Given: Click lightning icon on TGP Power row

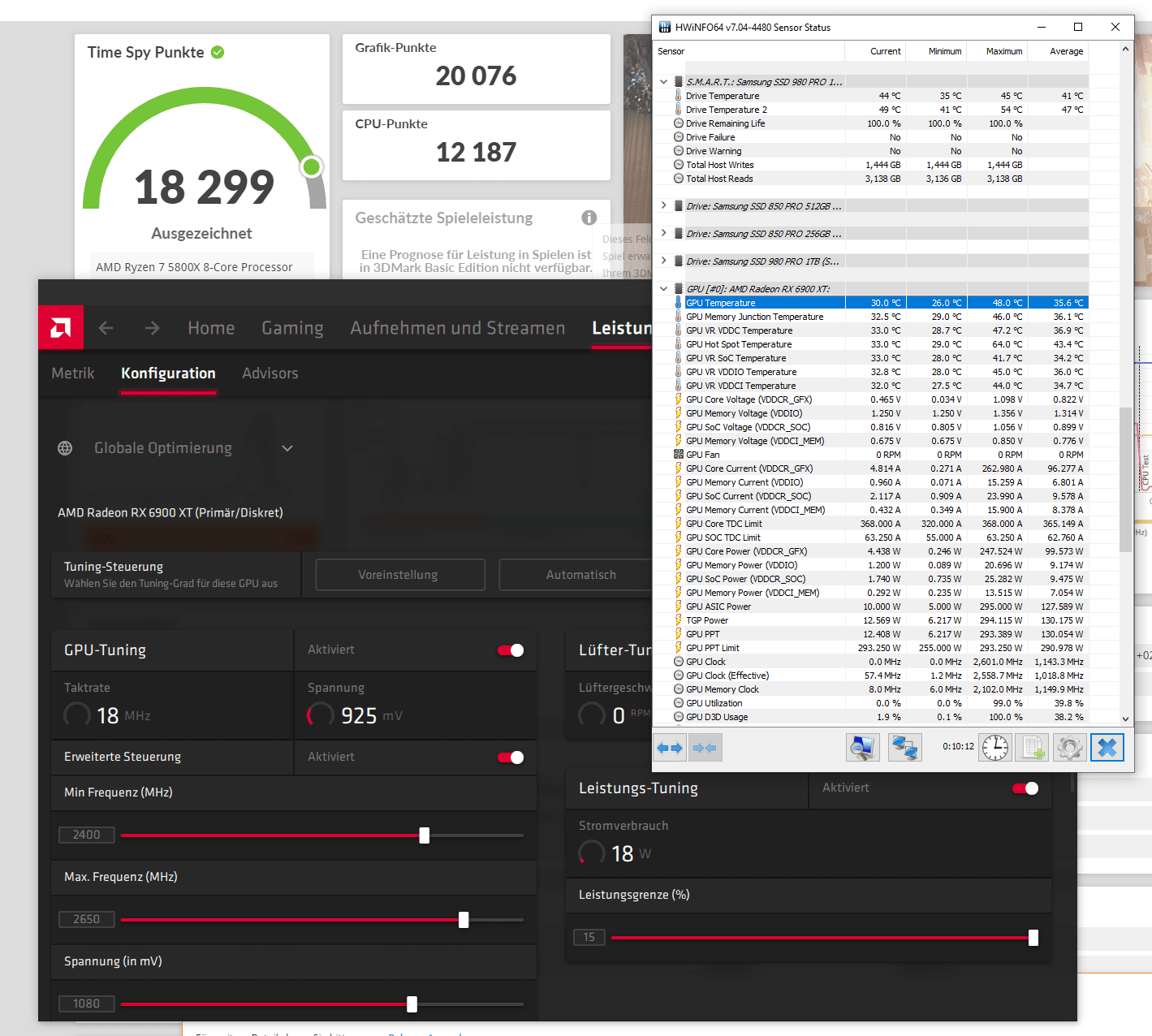Looking at the screenshot, I should tap(679, 620).
